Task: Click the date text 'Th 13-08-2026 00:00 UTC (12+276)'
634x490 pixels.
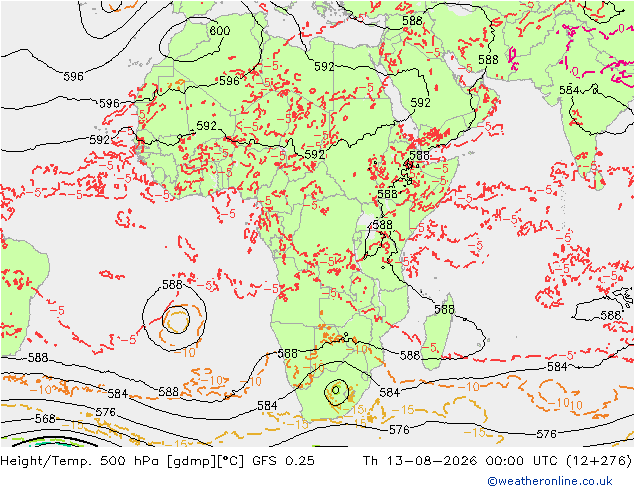Action: pos(497,460)
